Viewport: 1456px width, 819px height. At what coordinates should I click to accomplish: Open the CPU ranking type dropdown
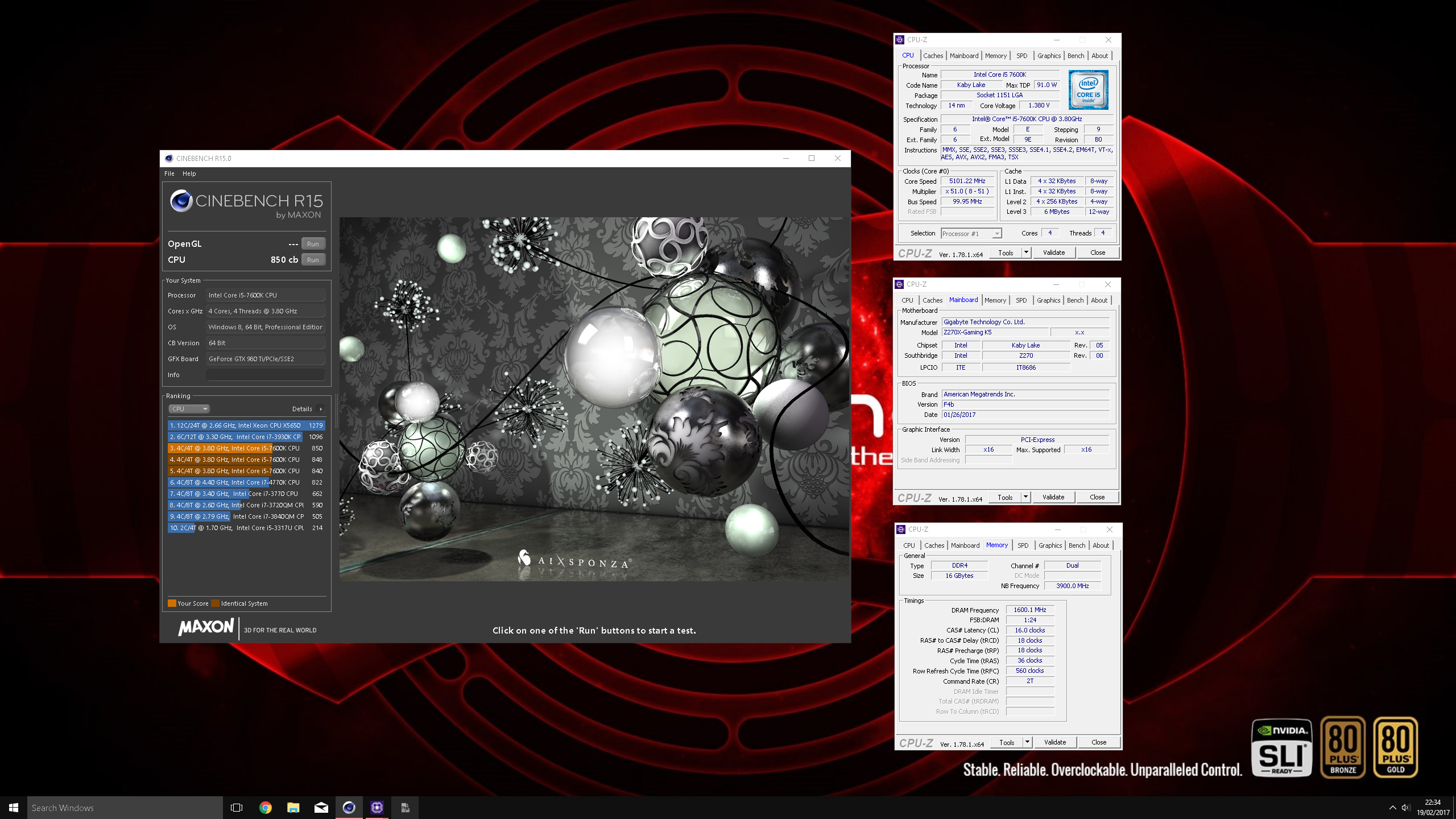point(189,409)
